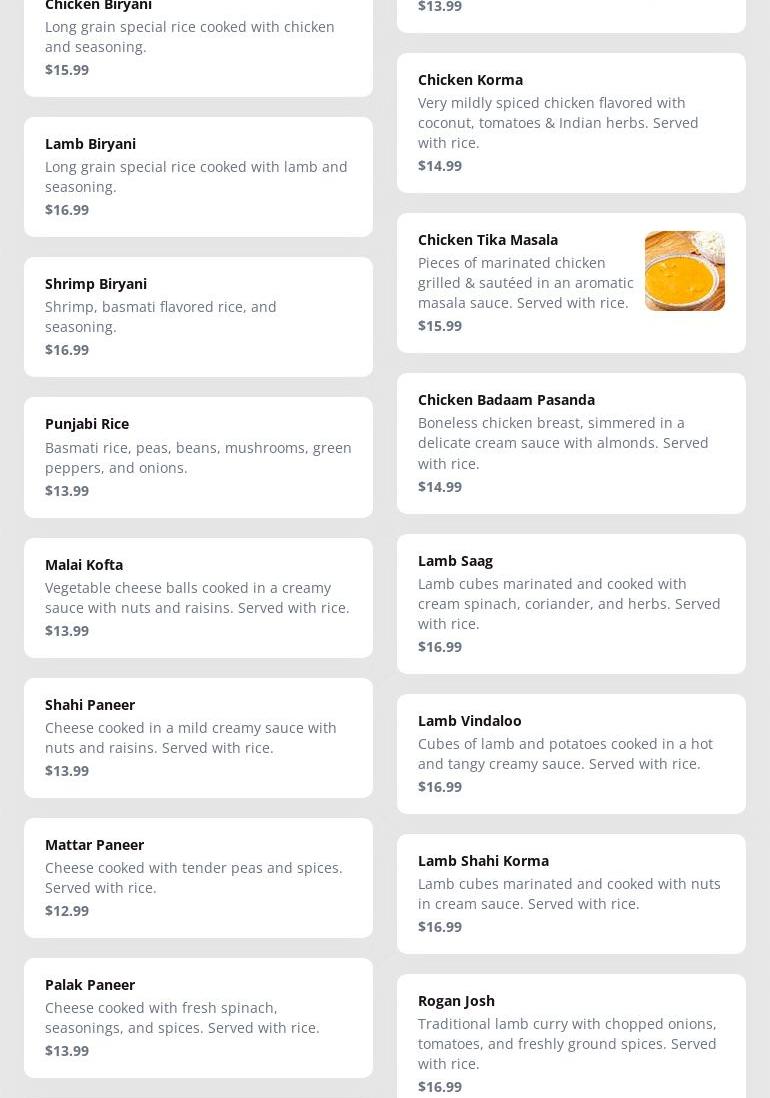Click the Lamb Vindaloo description text
The height and width of the screenshot is (1098, 770).
565,754
